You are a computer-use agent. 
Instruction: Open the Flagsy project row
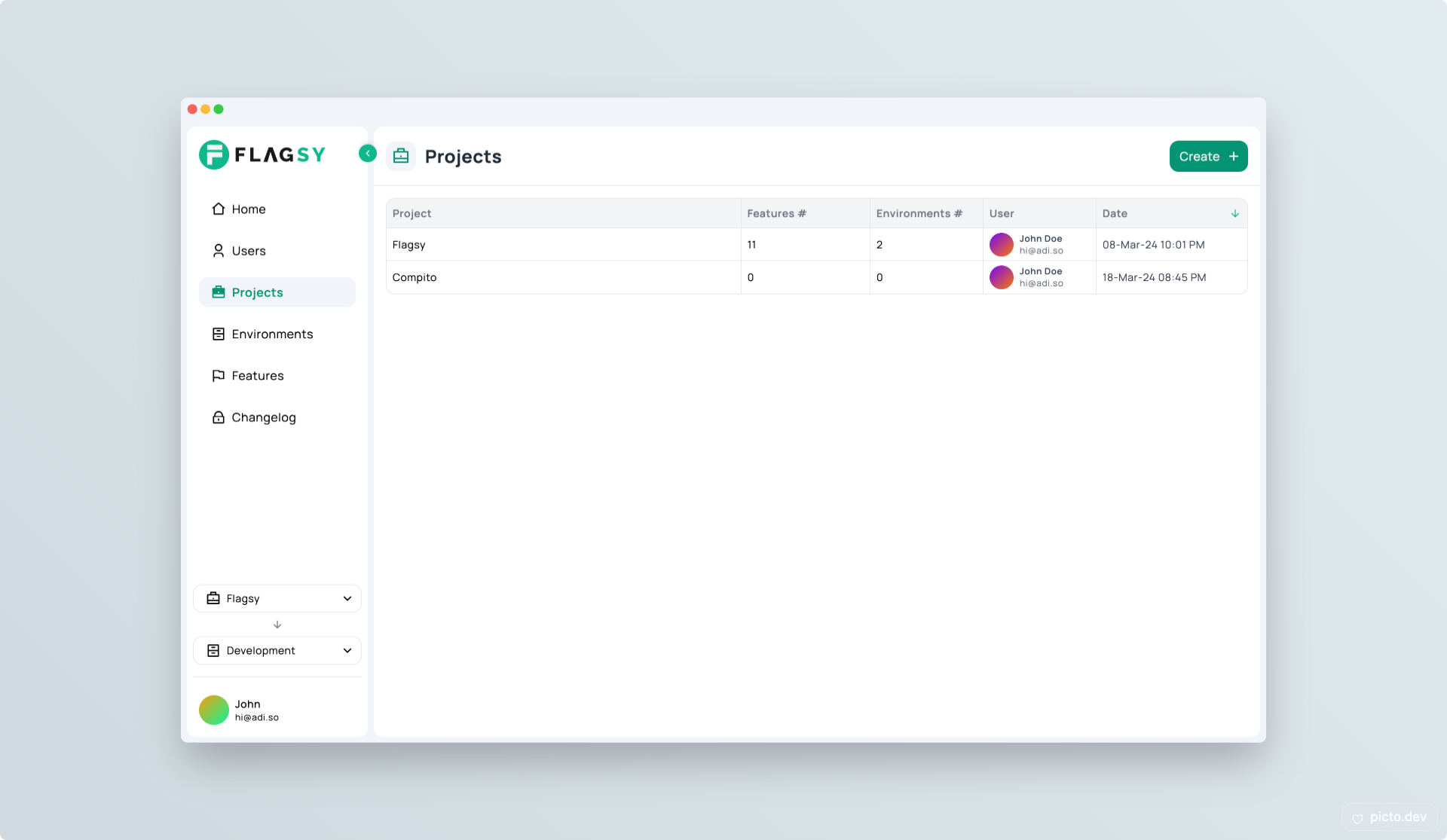(x=408, y=245)
